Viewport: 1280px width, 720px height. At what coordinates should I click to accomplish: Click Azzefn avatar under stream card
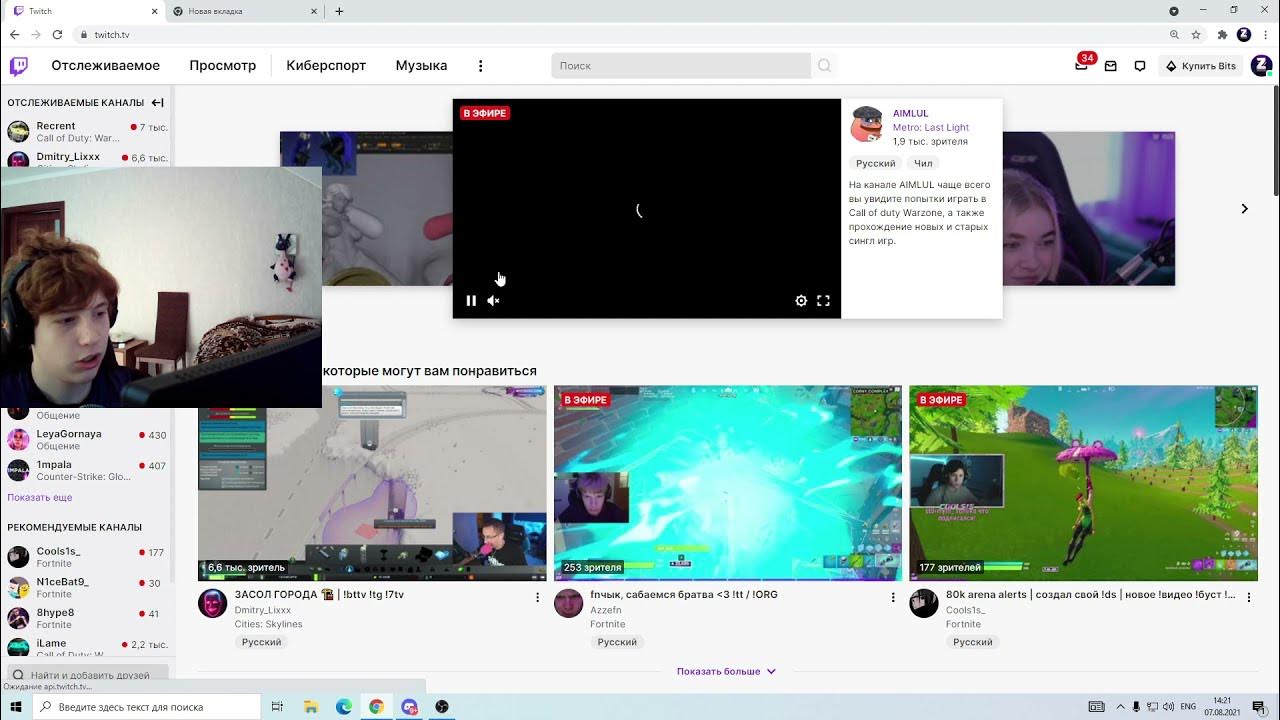(x=568, y=603)
